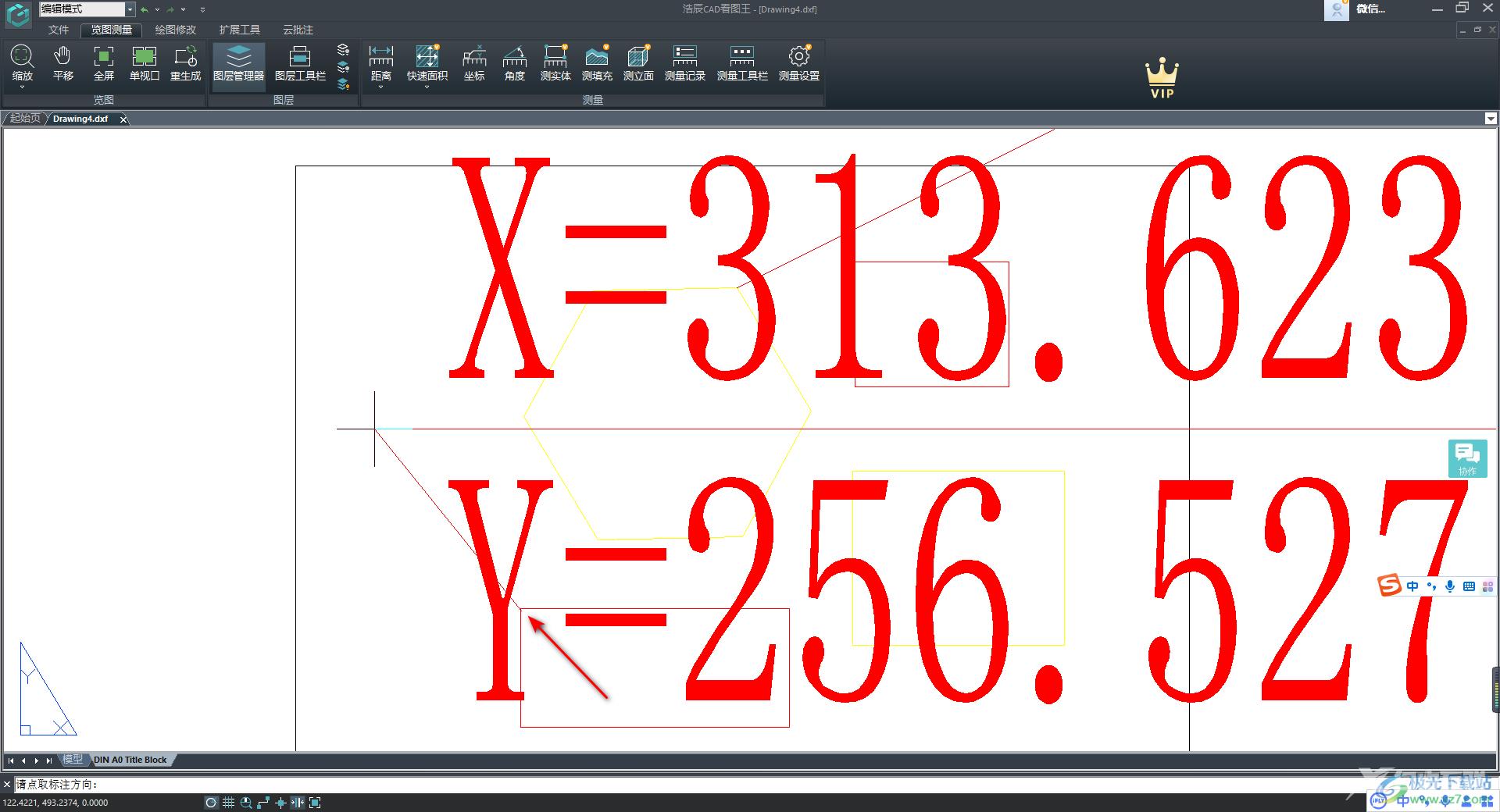The height and width of the screenshot is (812, 1500).
Task: Toggle ortho mode in status bar
Action: click(263, 803)
